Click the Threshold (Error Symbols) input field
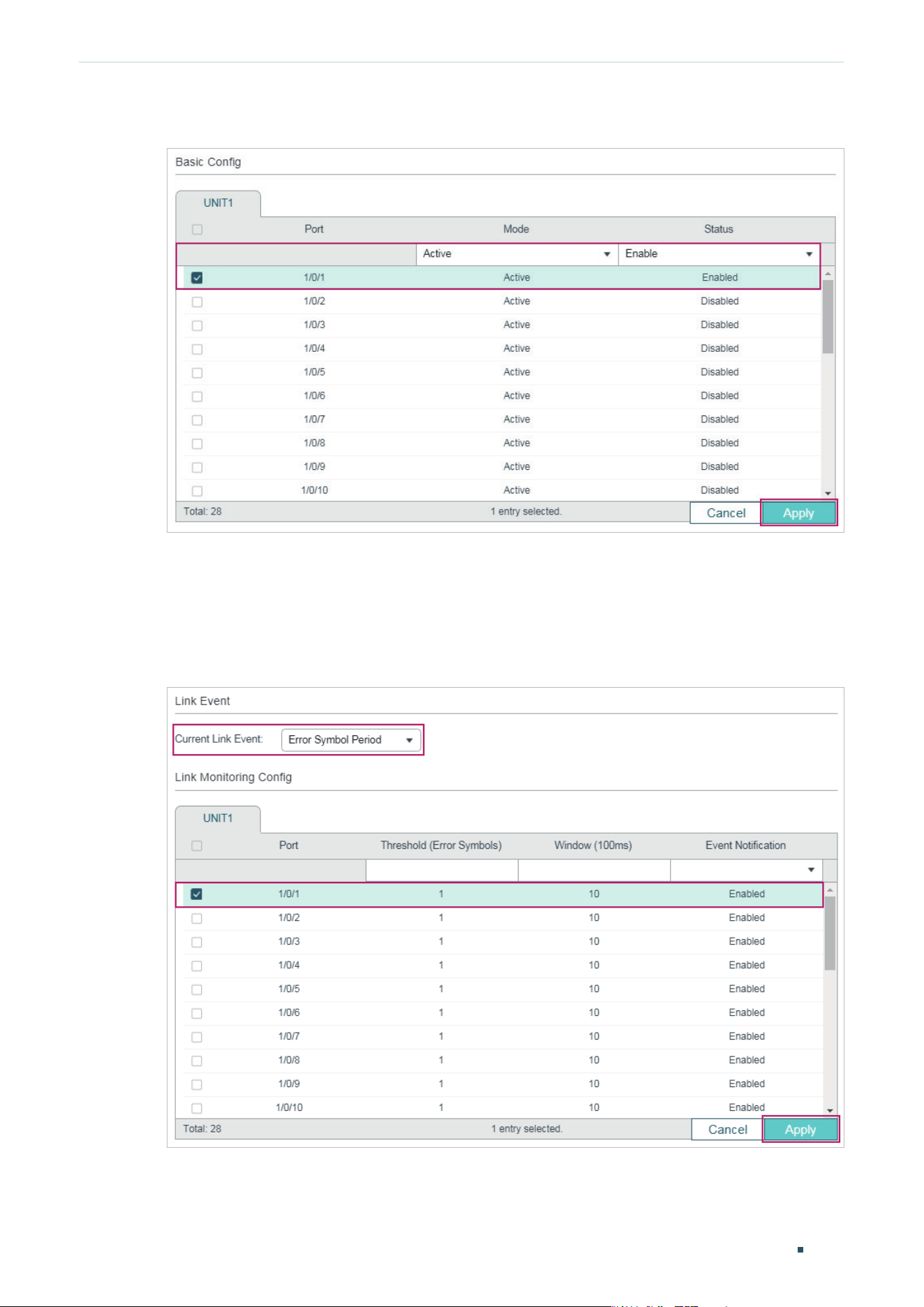924x1307 pixels. pyautogui.click(x=442, y=870)
